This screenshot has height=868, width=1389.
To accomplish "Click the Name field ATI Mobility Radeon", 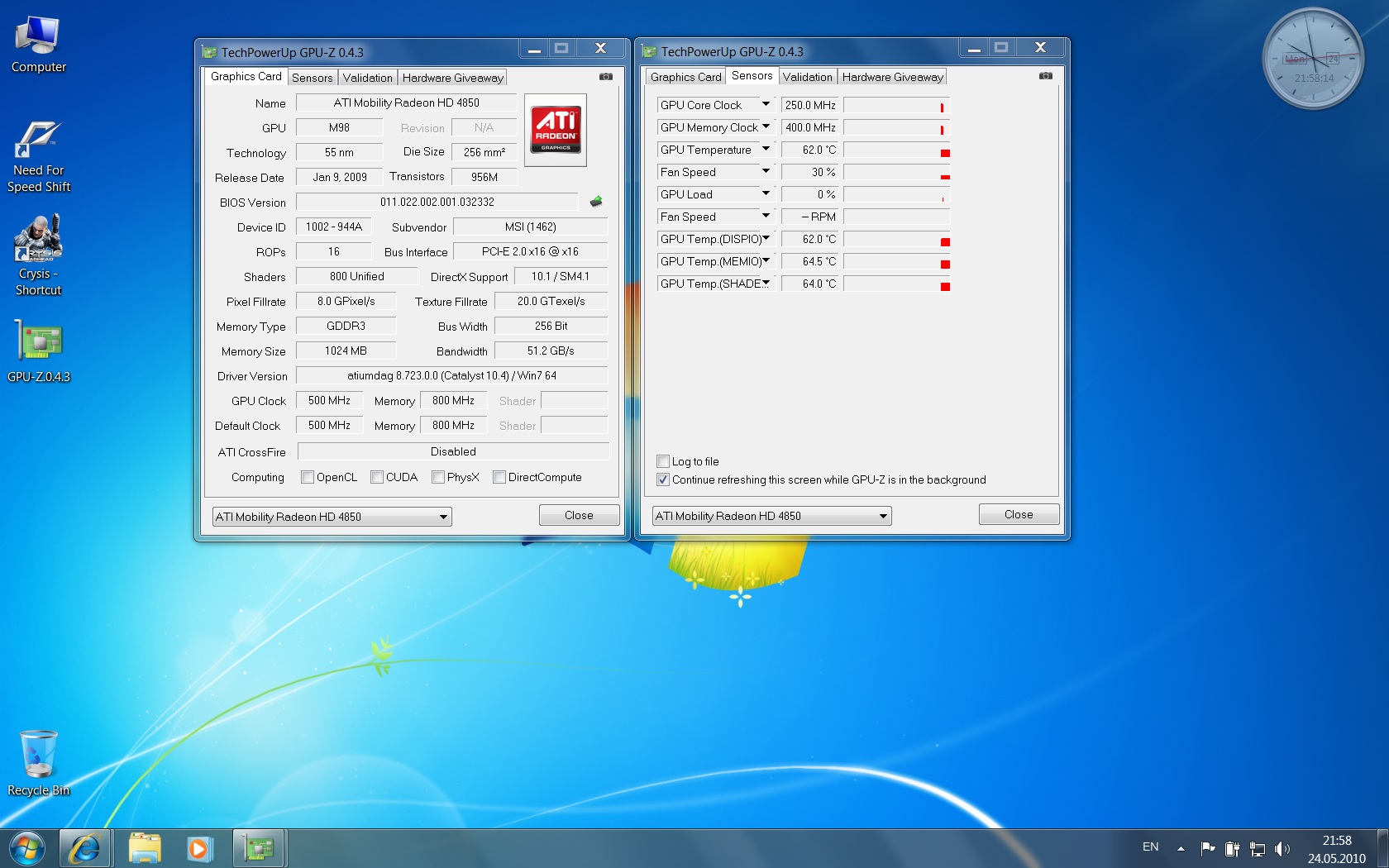I will pyautogui.click(x=406, y=103).
